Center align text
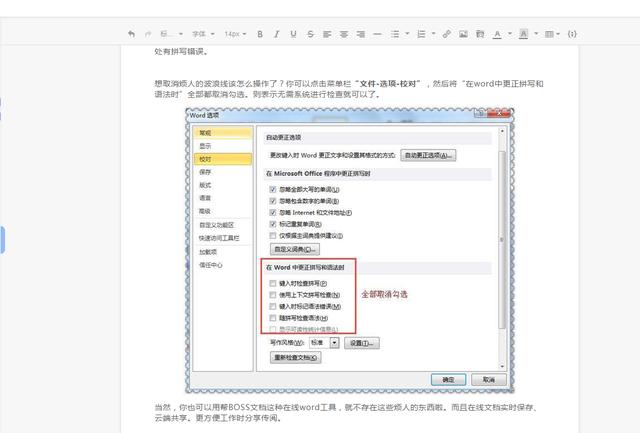Screen dimensions: 640x433 pyautogui.click(x=344, y=34)
